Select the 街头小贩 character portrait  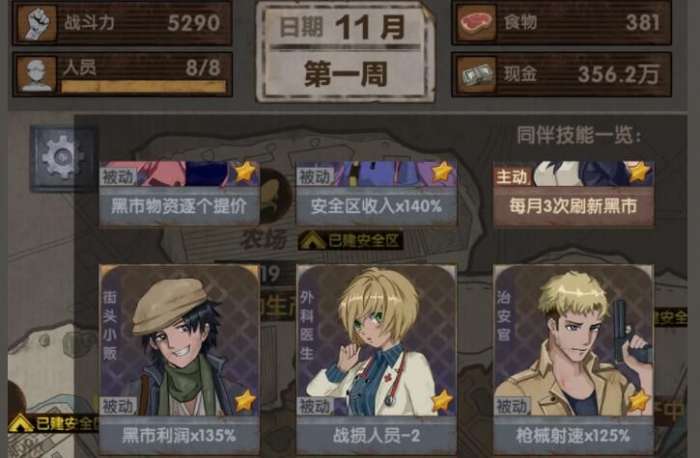[x=179, y=340]
